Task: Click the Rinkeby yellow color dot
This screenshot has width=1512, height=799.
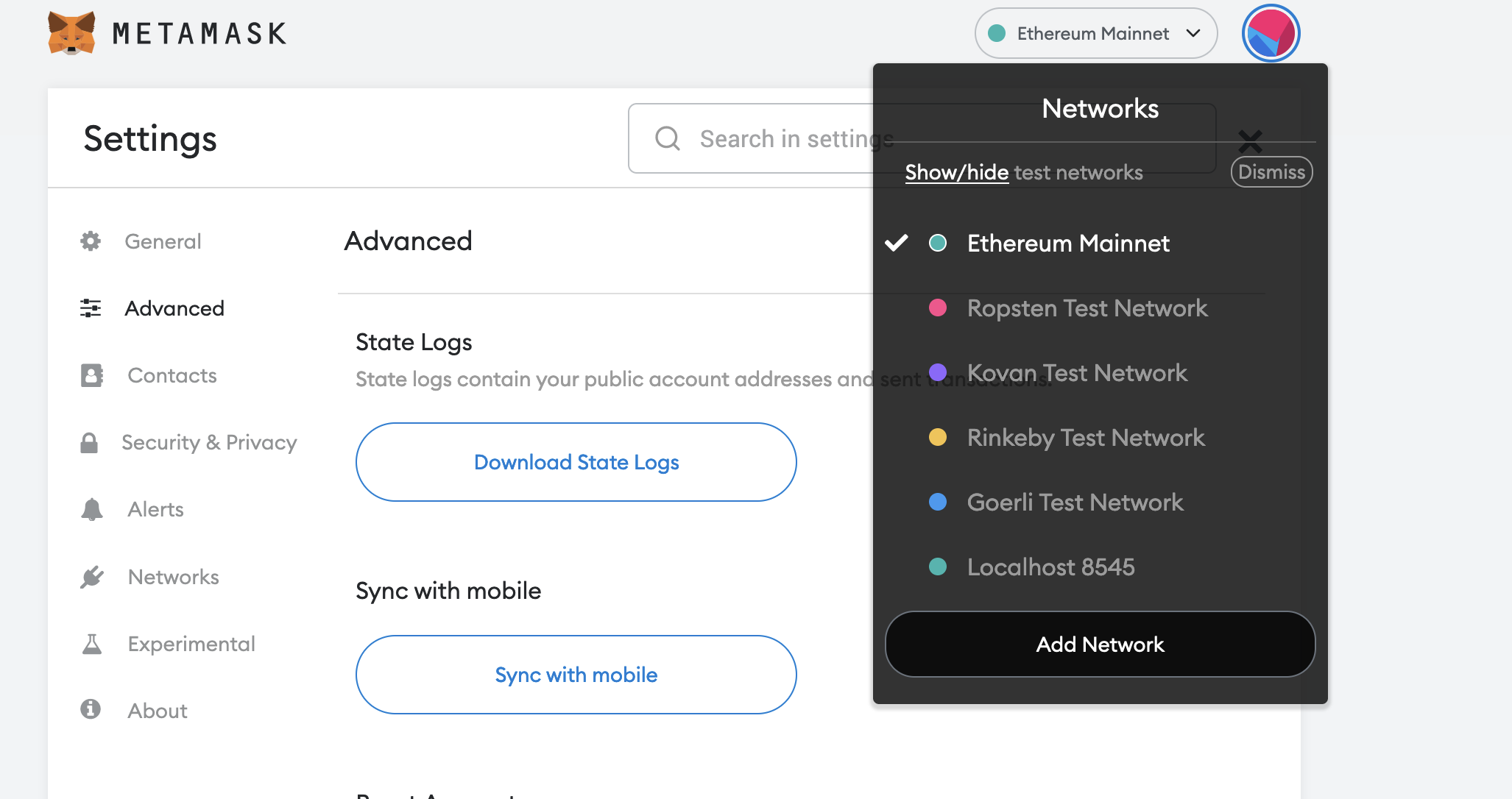Action: tap(937, 438)
